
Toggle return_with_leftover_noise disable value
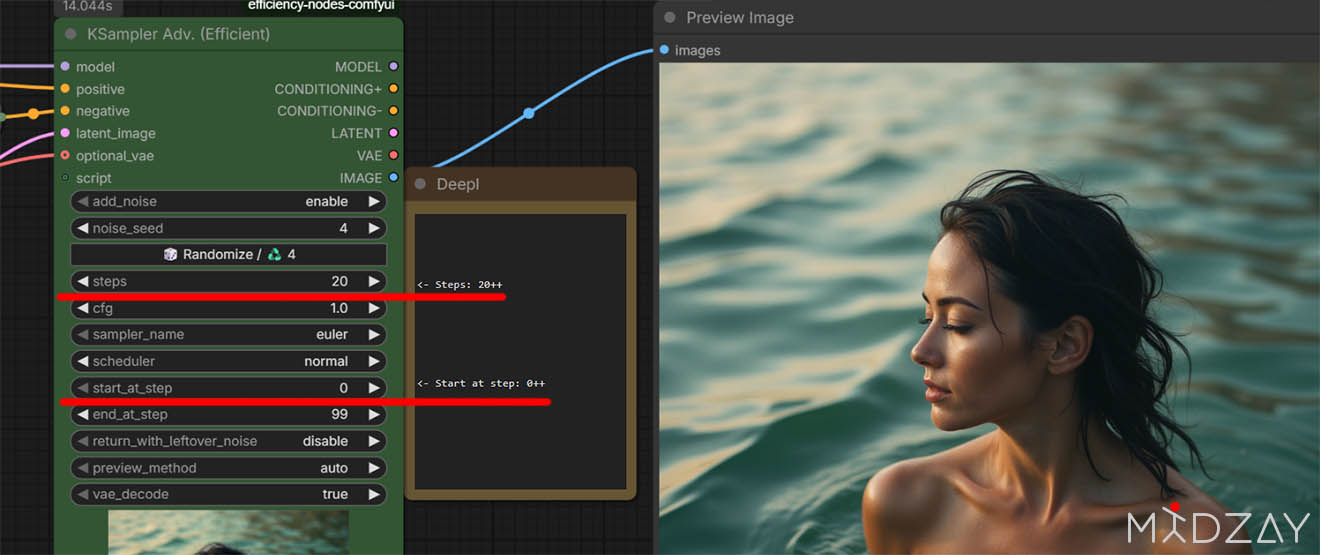click(228, 441)
